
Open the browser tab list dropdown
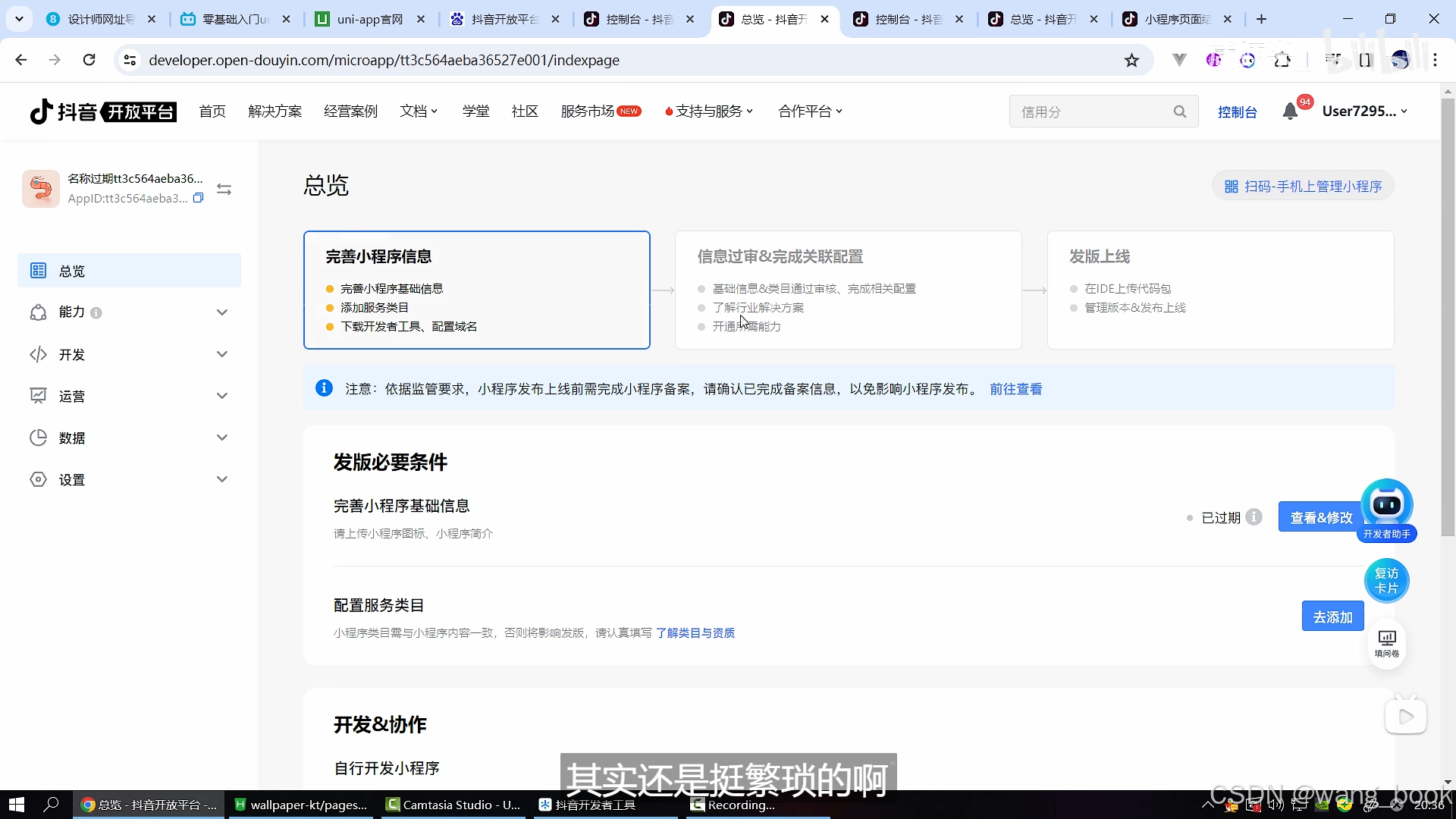click(19, 19)
